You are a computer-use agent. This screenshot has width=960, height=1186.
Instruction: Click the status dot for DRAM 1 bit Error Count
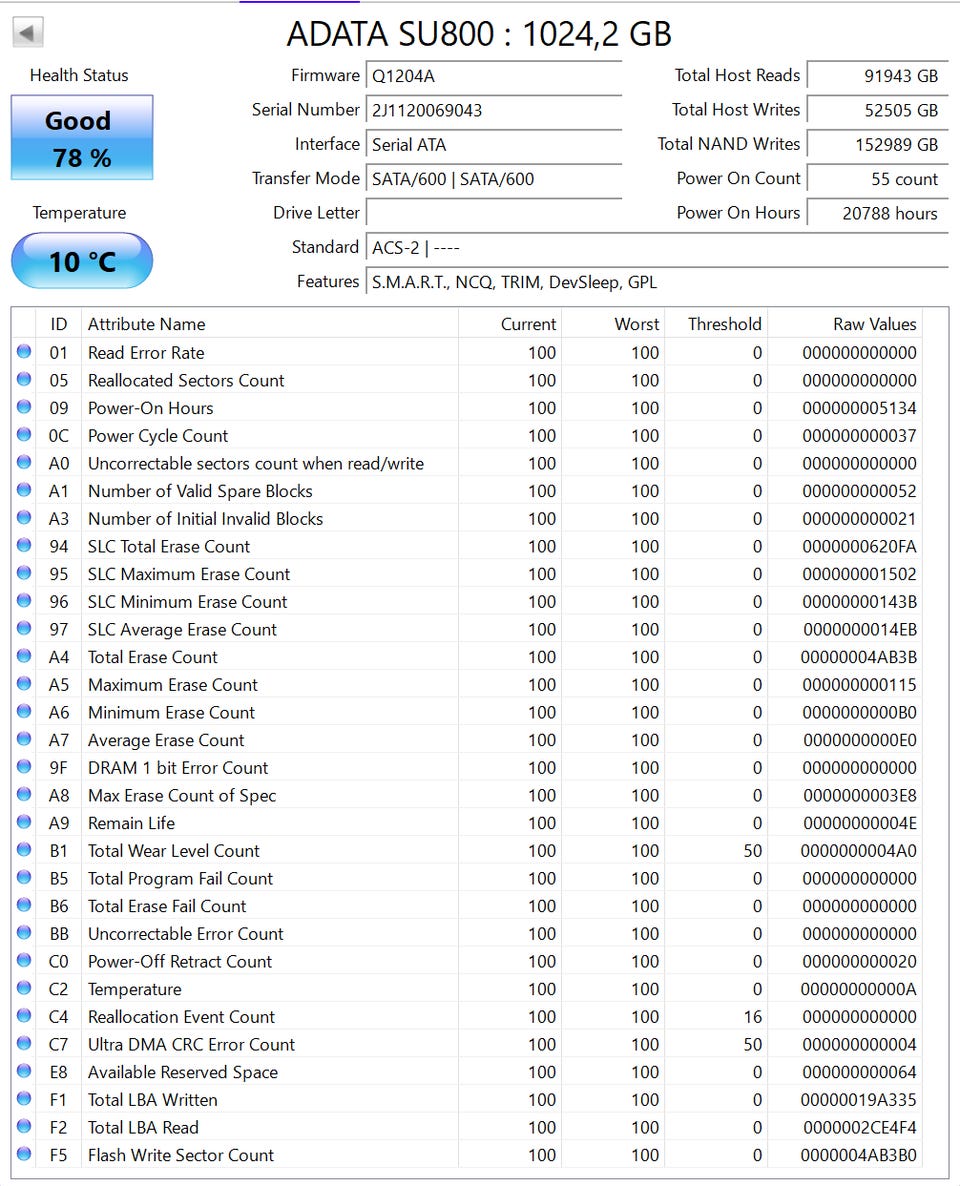(24, 767)
